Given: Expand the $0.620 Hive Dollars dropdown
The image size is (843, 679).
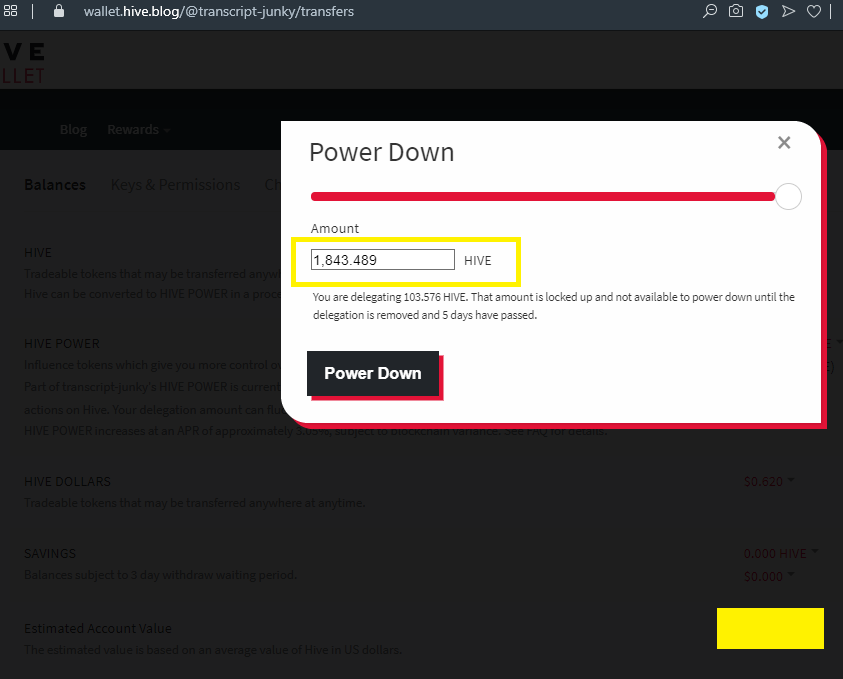Looking at the screenshot, I should point(769,481).
